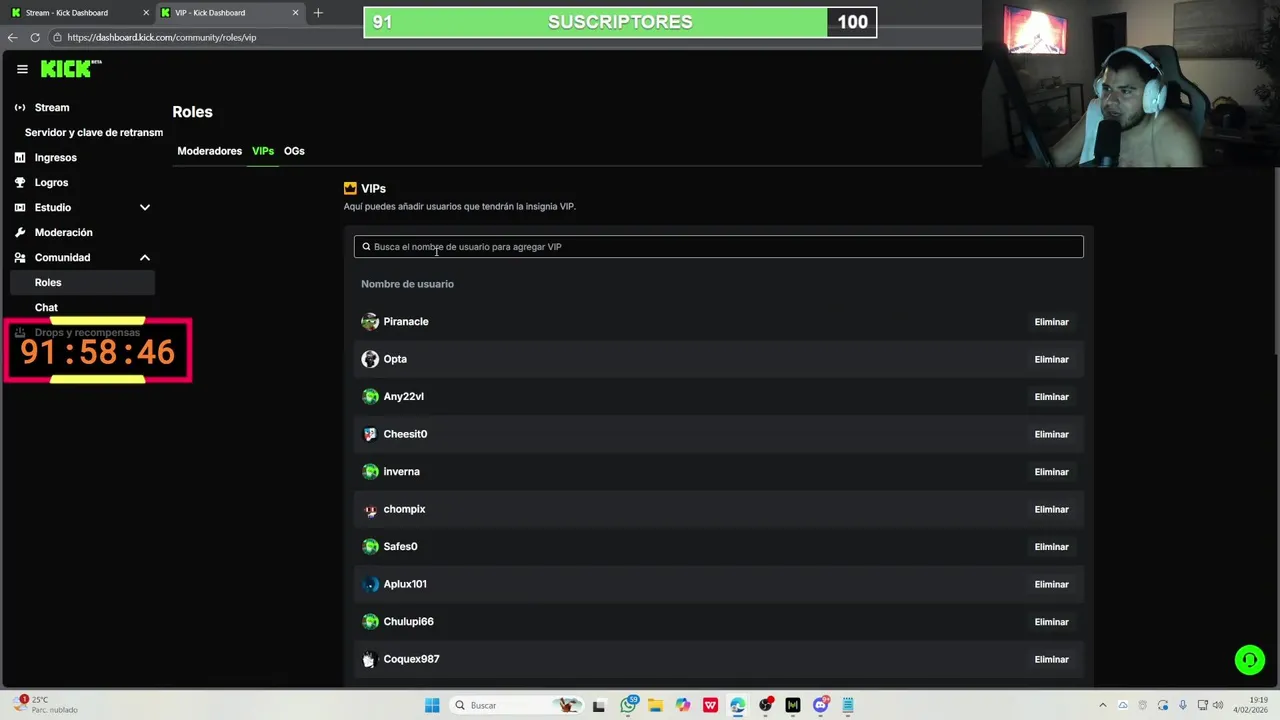Close the Stream - Kick Dashboard tab
The image size is (1280, 720).
pyautogui.click(x=145, y=13)
